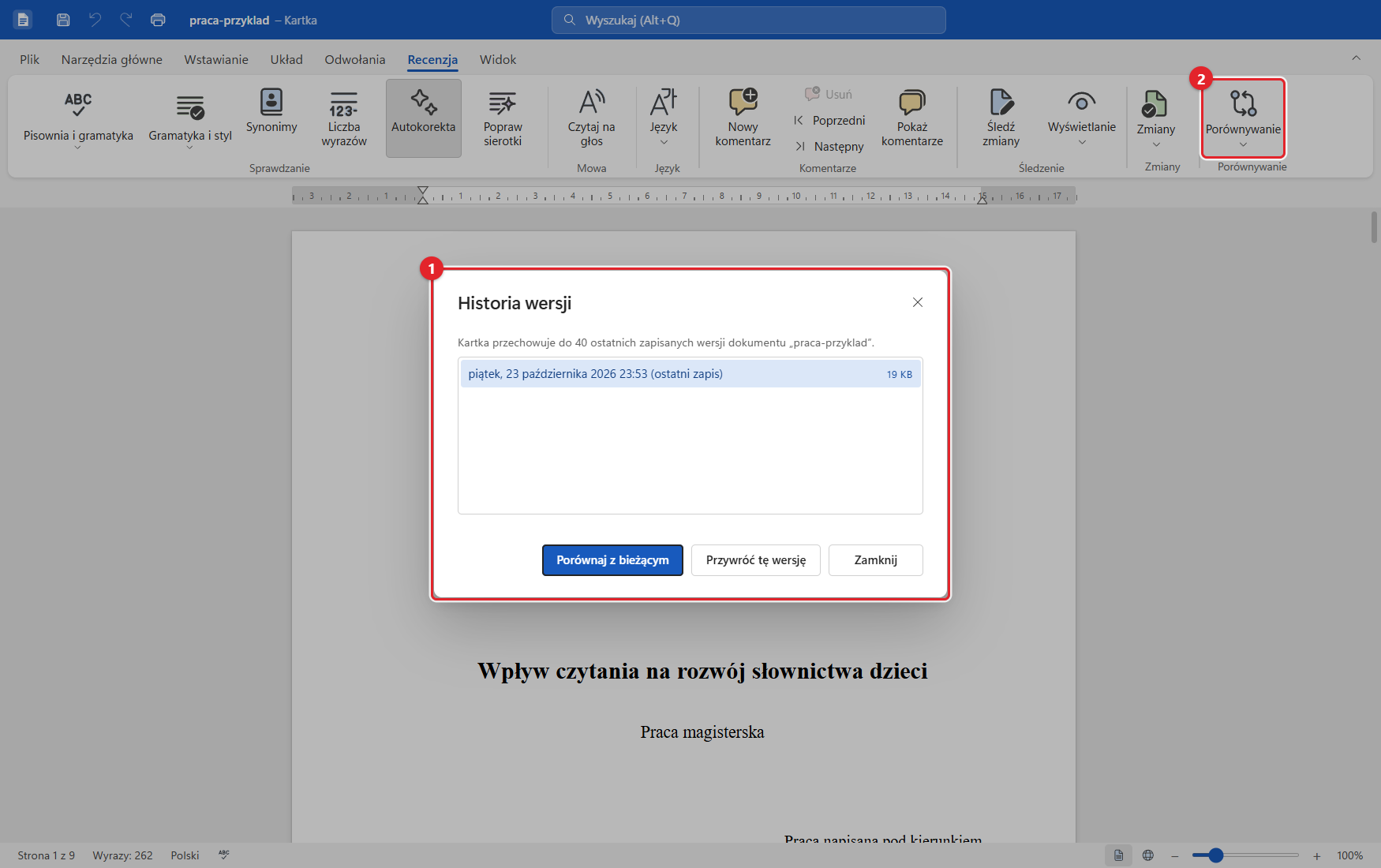
Task: Switch to the Wstawianie tab
Action: [216, 59]
